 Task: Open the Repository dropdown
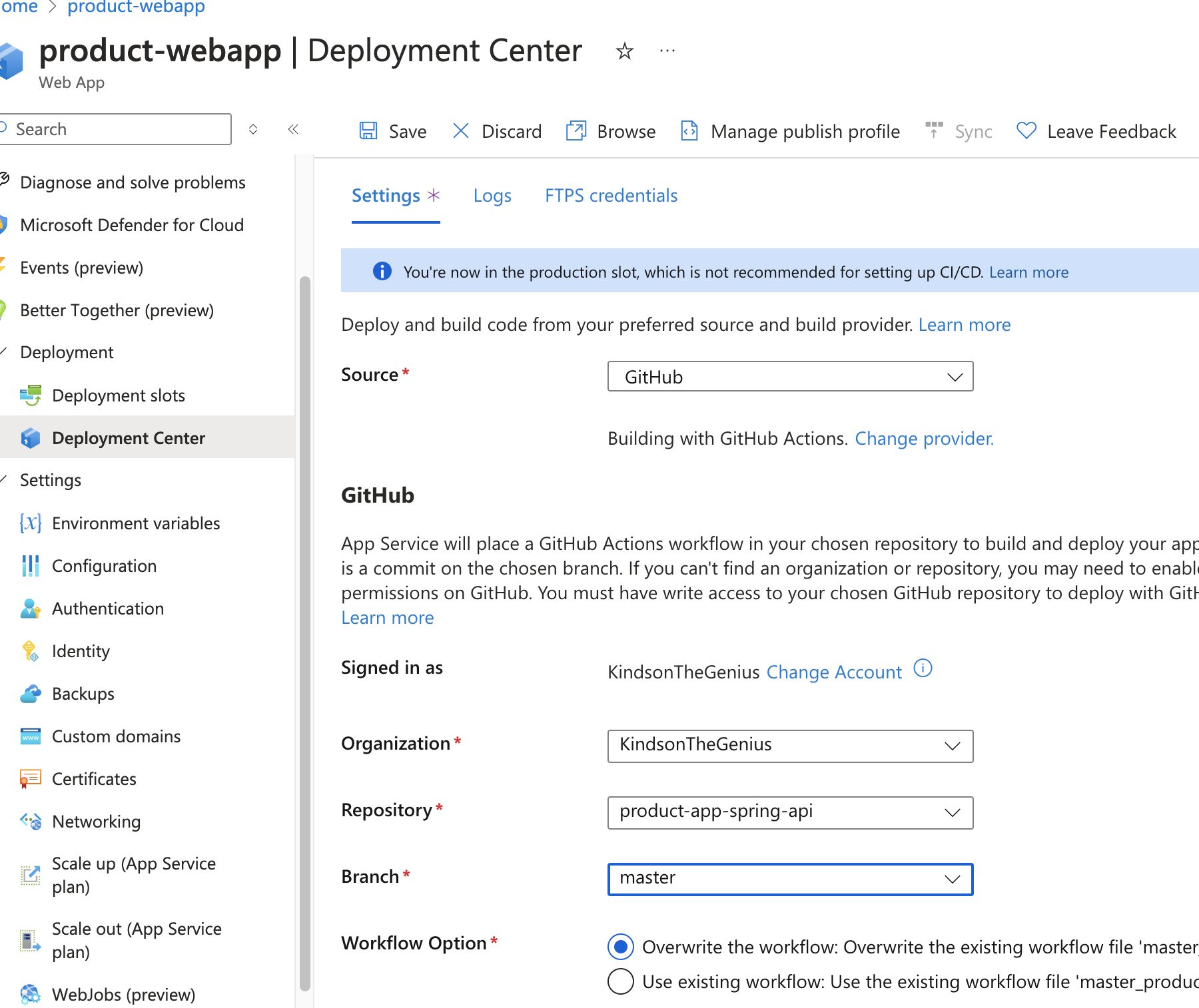click(x=790, y=812)
